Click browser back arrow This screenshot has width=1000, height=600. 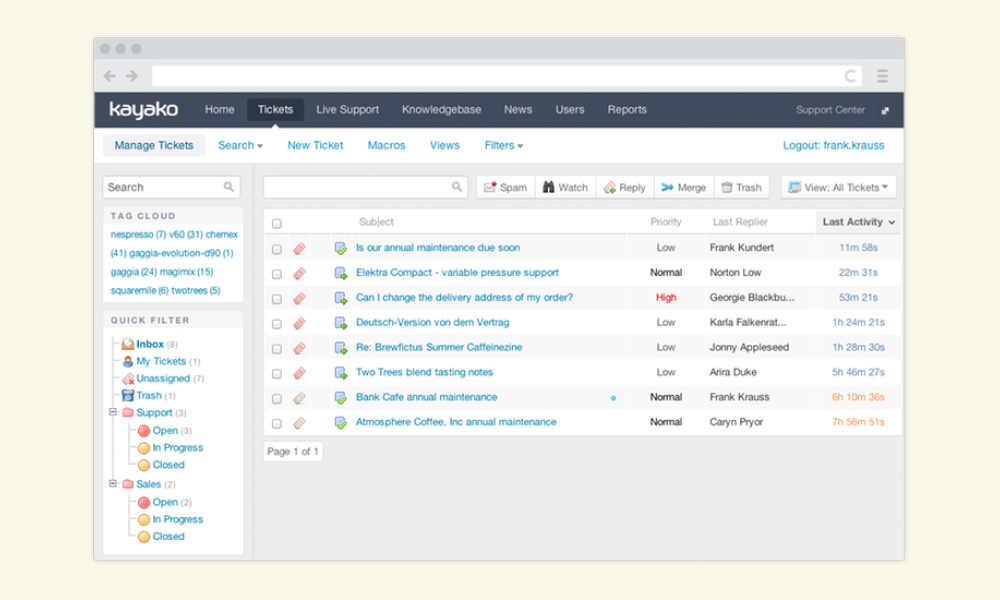pyautogui.click(x=110, y=76)
